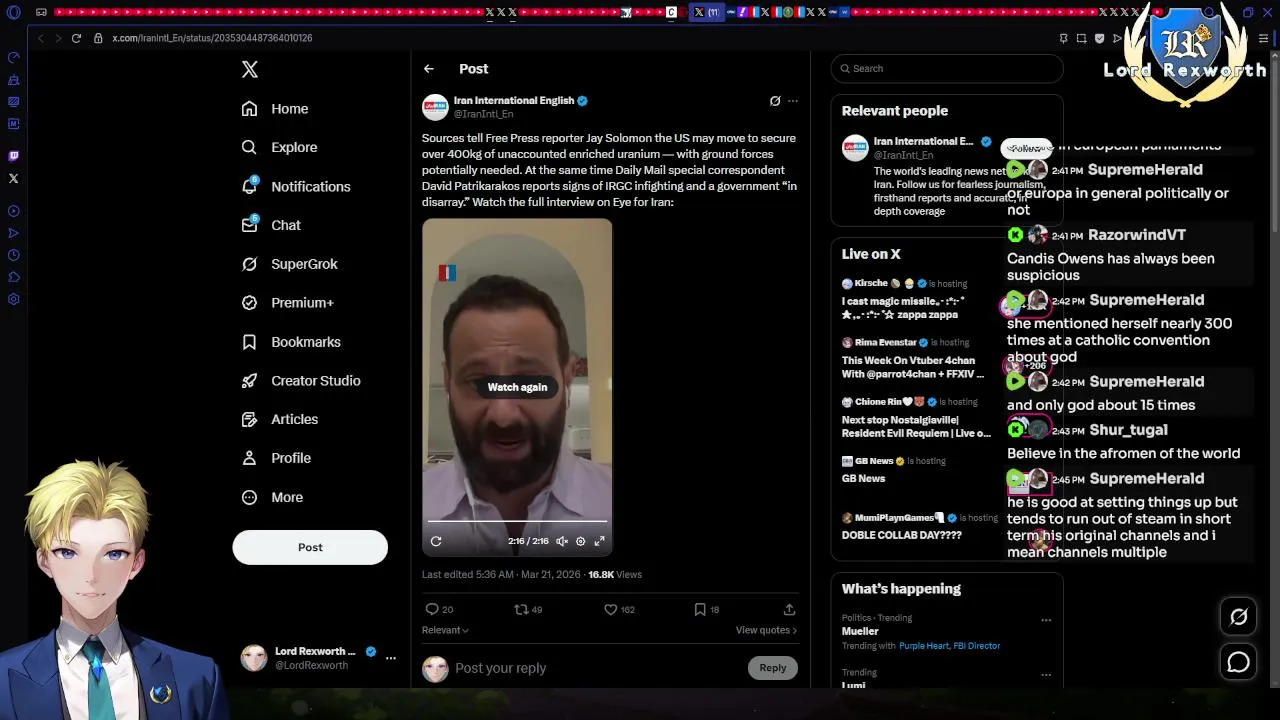Open browser sidebar history clock icon
Viewport: 1280px width, 720px height.
point(13,255)
